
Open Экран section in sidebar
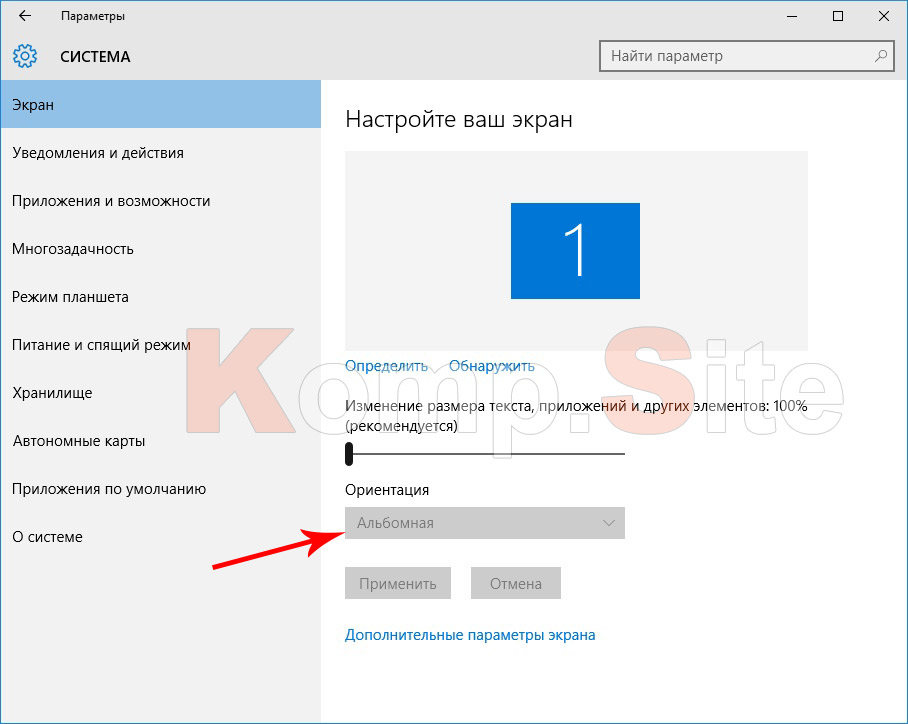coord(160,104)
